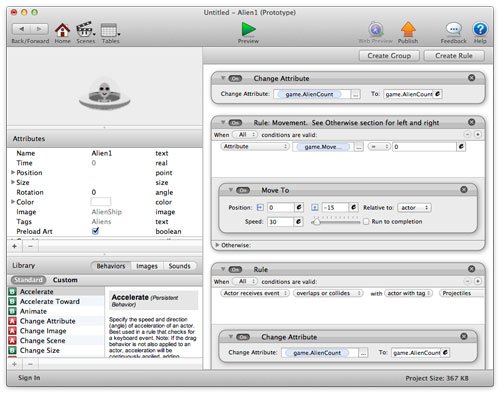Go to the Home screen icon
The height and width of the screenshot is (393, 500).
tap(62, 30)
